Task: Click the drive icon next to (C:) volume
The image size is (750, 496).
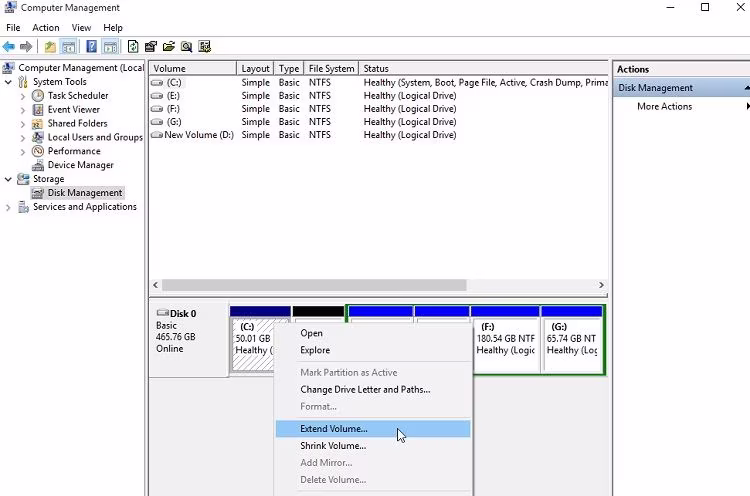Action: tap(157, 83)
